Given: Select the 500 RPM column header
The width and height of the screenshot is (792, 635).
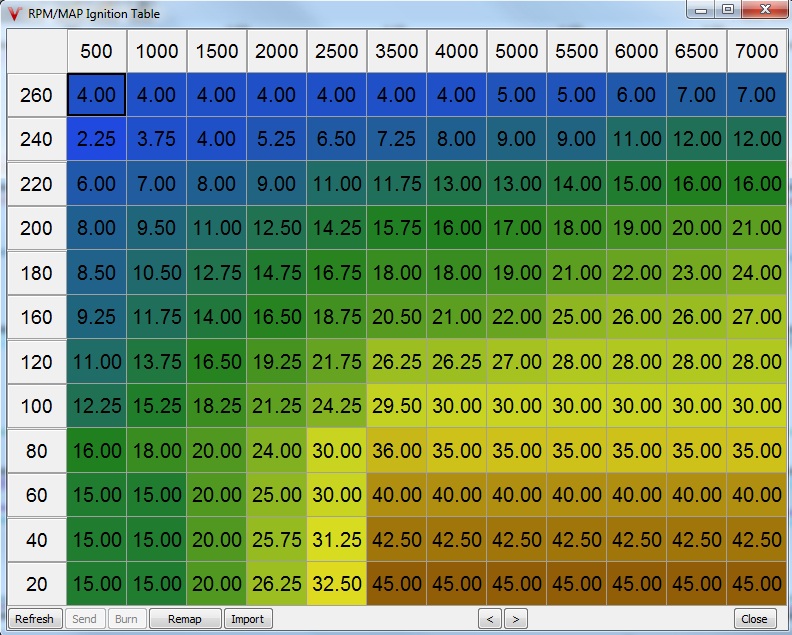Looking at the screenshot, I should pyautogui.click(x=96, y=51).
